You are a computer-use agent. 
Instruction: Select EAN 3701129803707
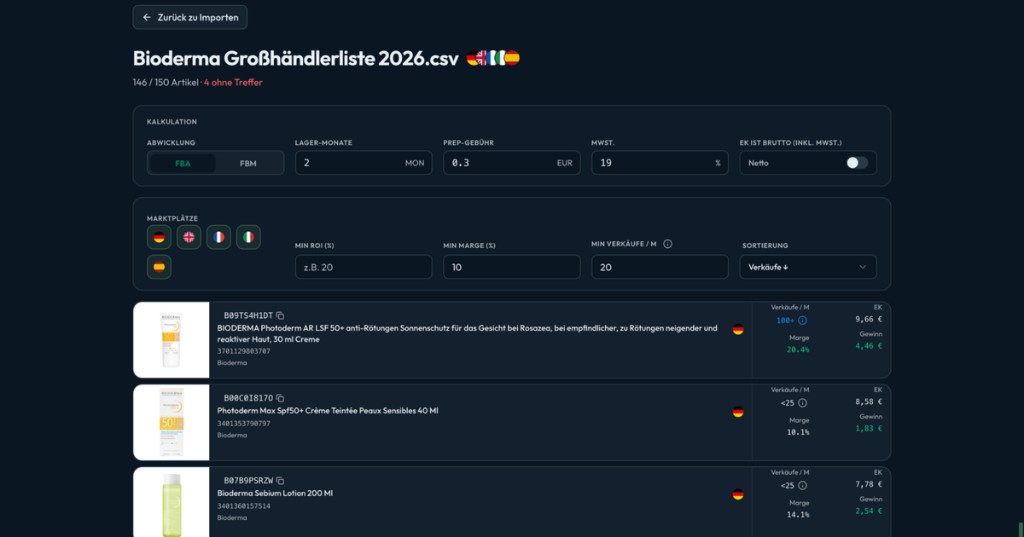click(x=244, y=351)
